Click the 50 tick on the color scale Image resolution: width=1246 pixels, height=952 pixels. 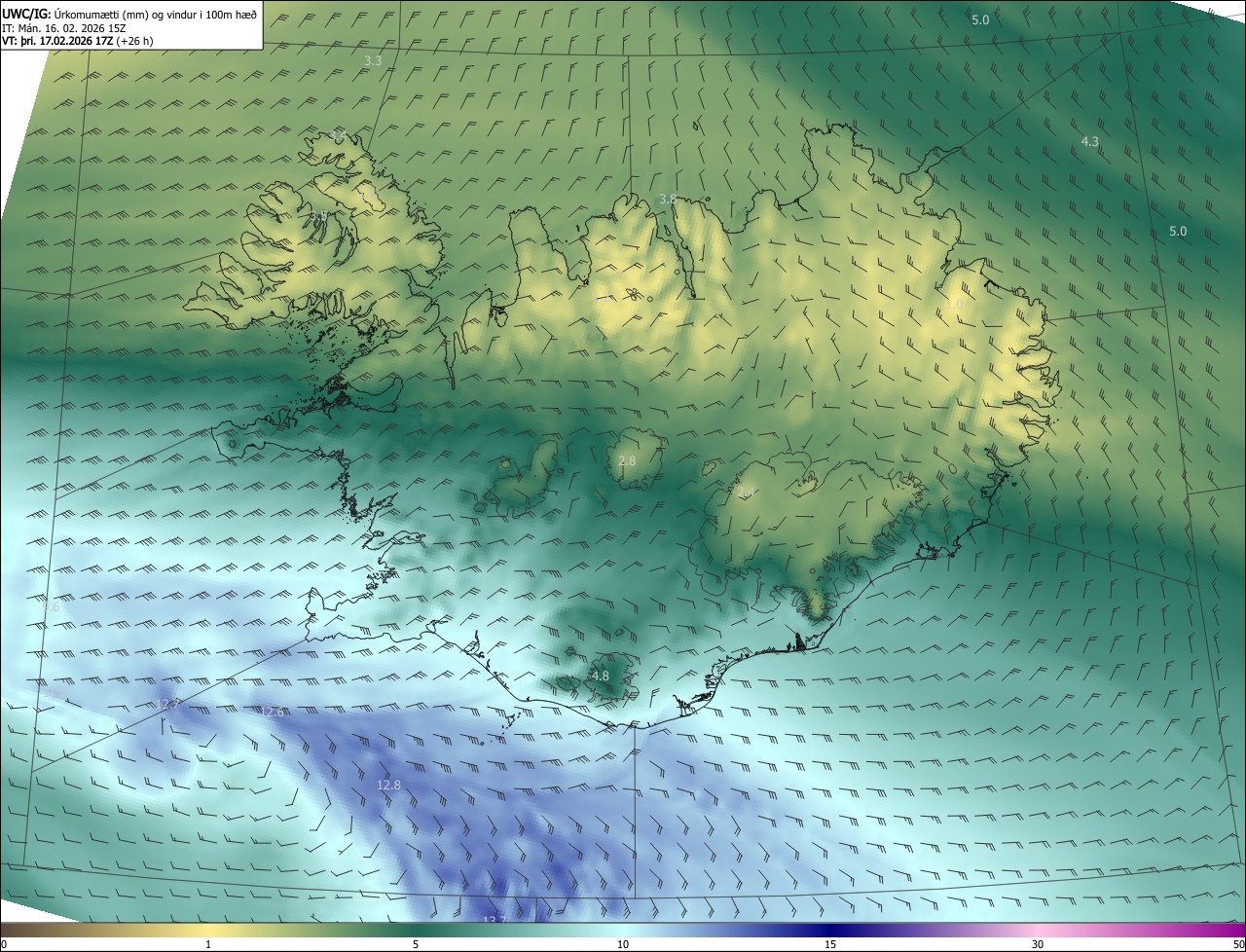1238,944
